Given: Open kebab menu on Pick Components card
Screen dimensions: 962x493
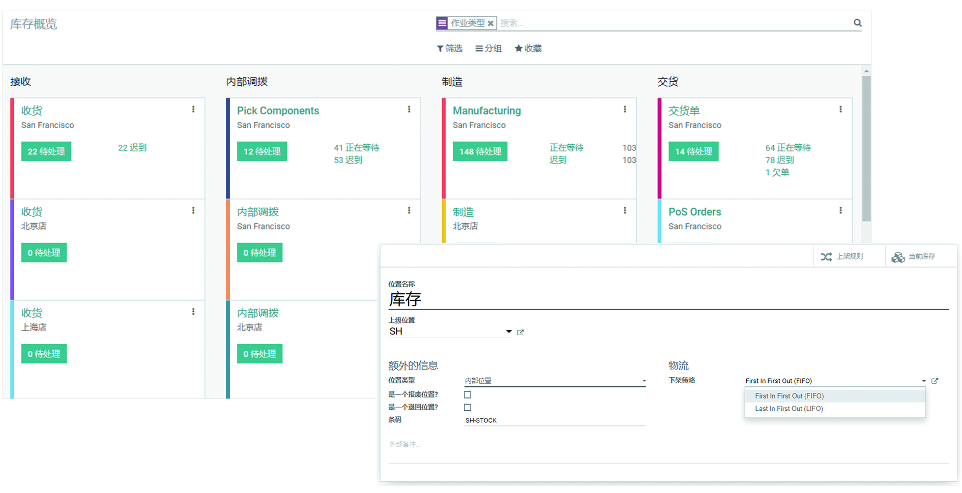Looking at the screenshot, I should pyautogui.click(x=409, y=110).
